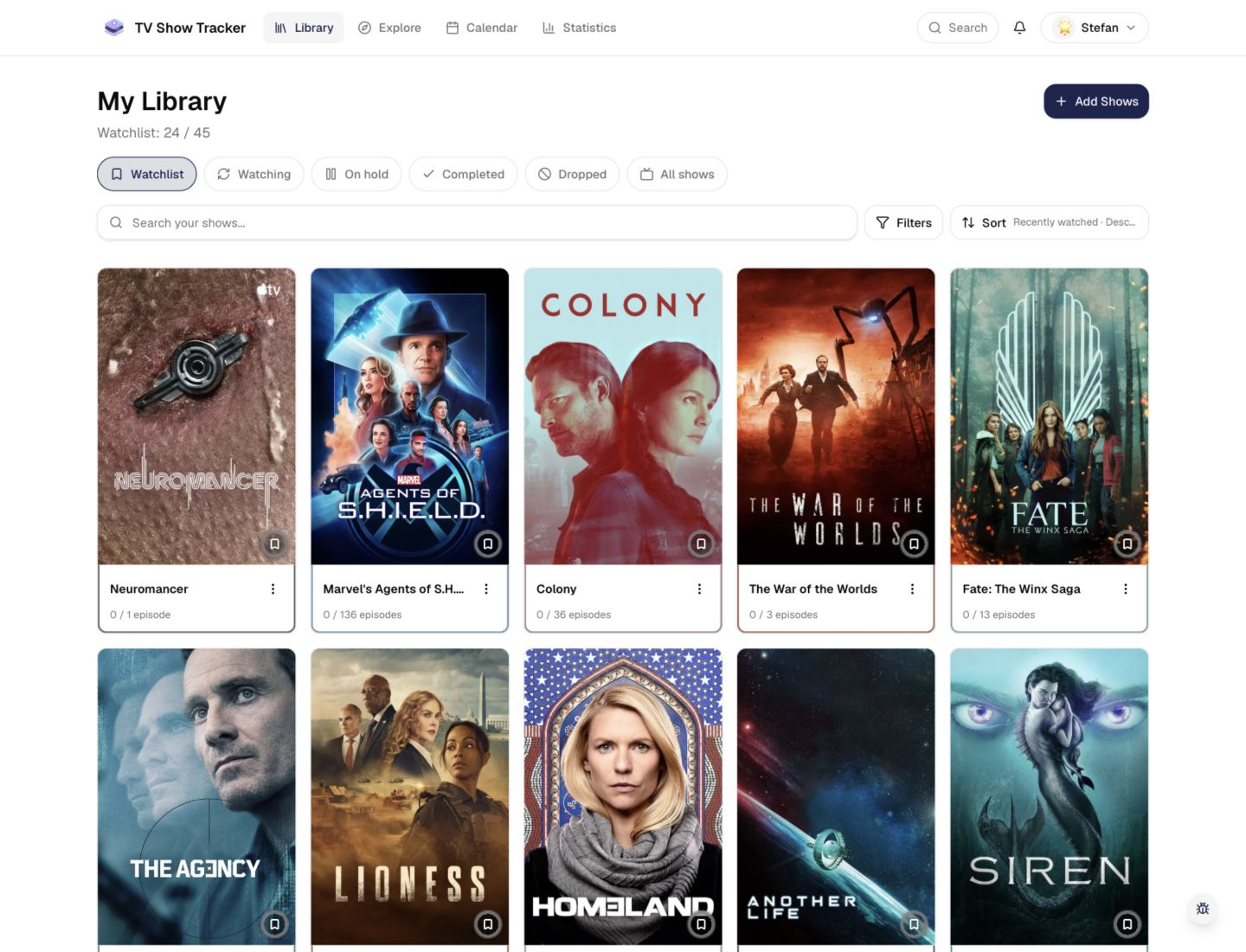
Task: Open the Agents of S.H.I.E.L.D. poster
Action: (410, 416)
